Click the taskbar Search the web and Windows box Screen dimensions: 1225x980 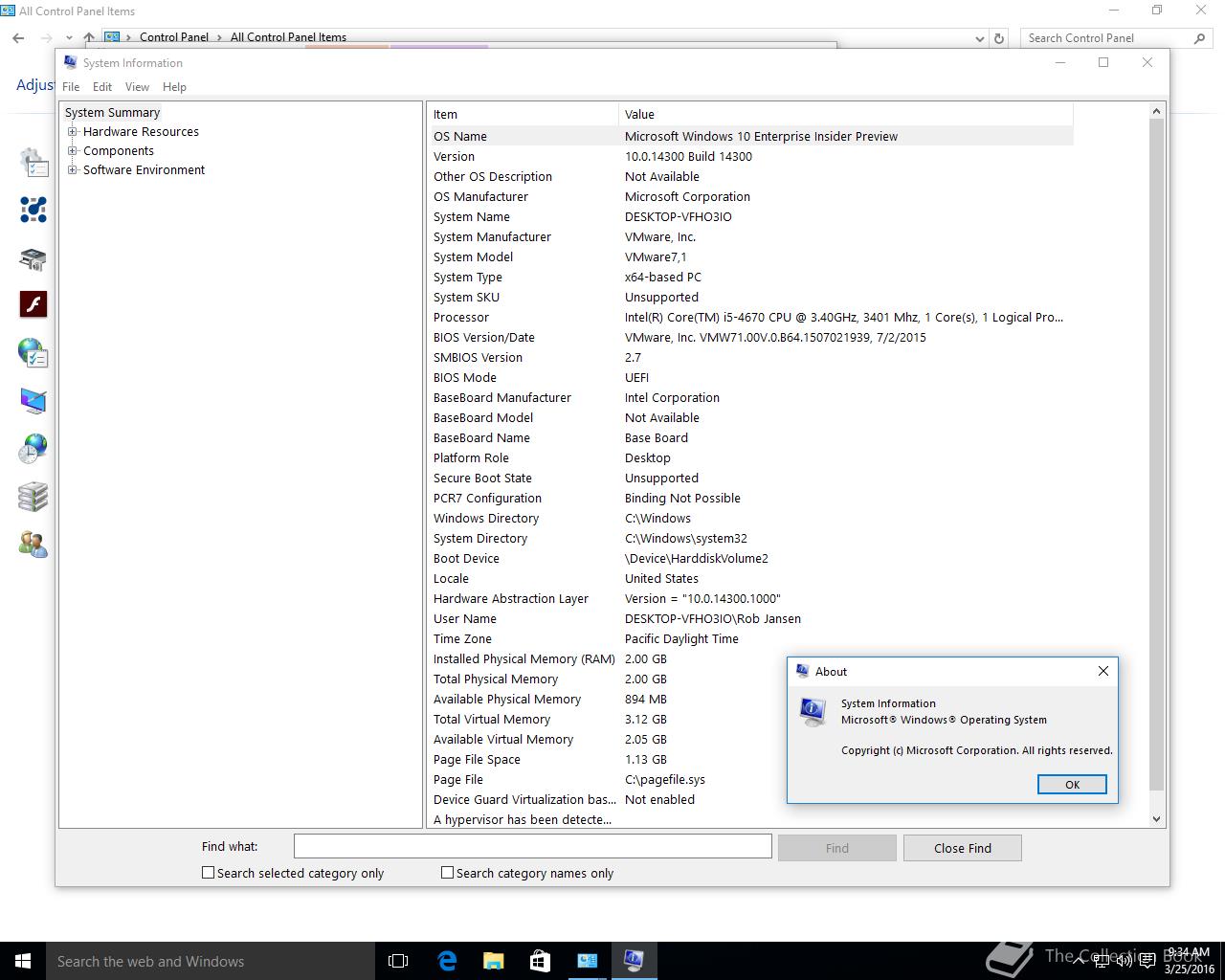pos(211,961)
